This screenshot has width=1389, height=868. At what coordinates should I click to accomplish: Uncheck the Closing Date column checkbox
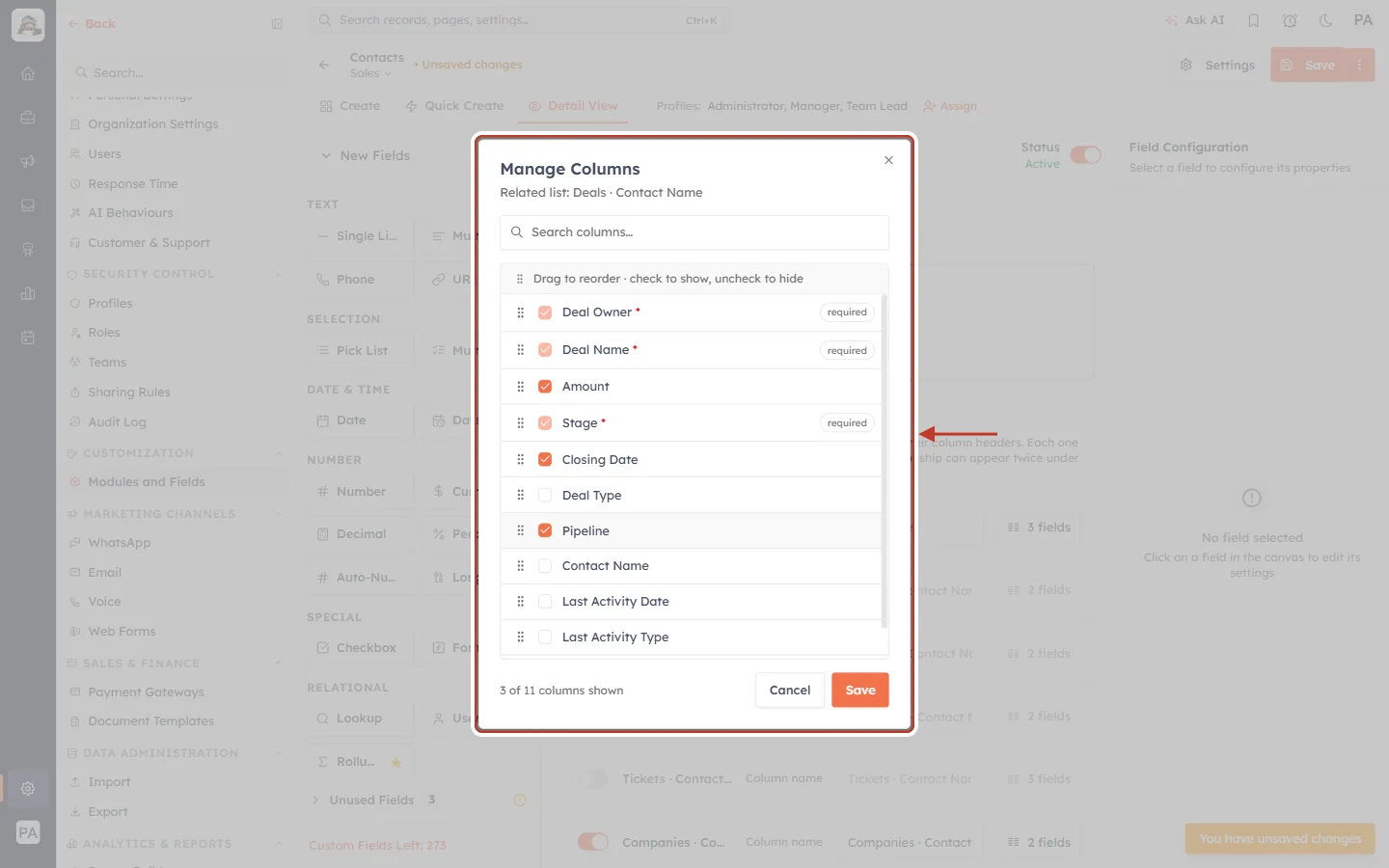click(x=545, y=459)
